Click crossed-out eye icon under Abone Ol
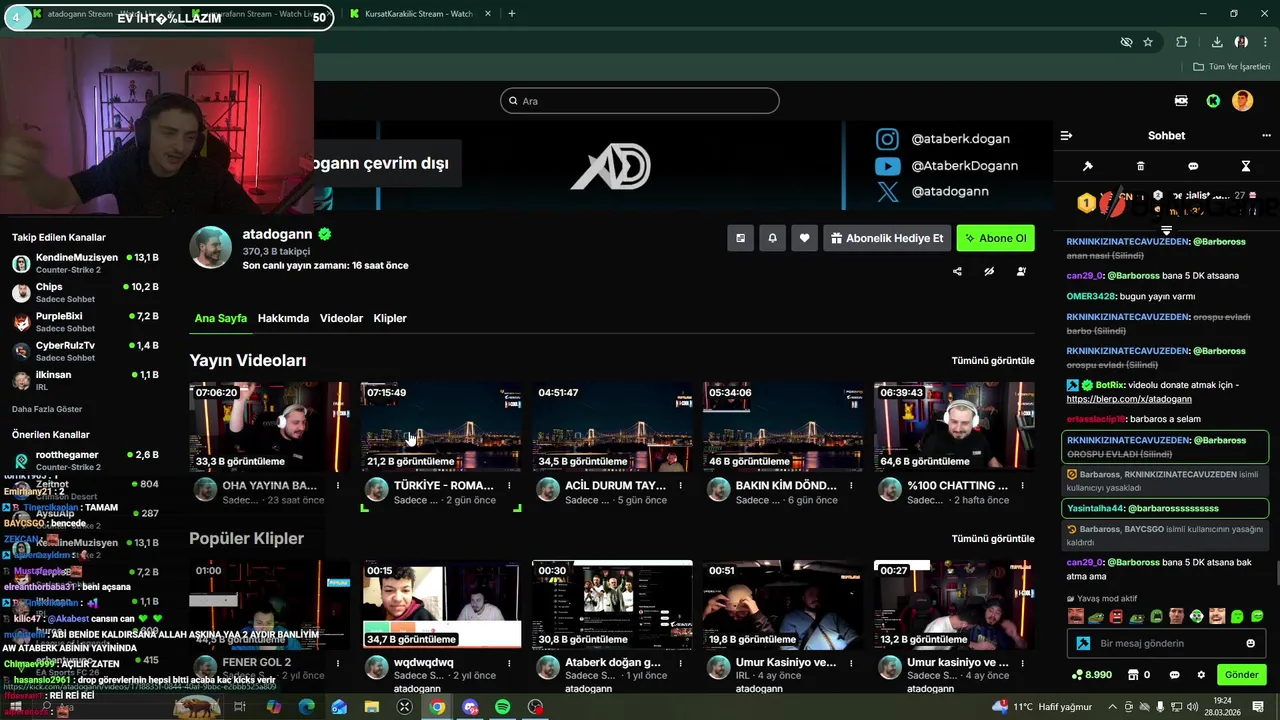The width and height of the screenshot is (1280, 720). 989,271
